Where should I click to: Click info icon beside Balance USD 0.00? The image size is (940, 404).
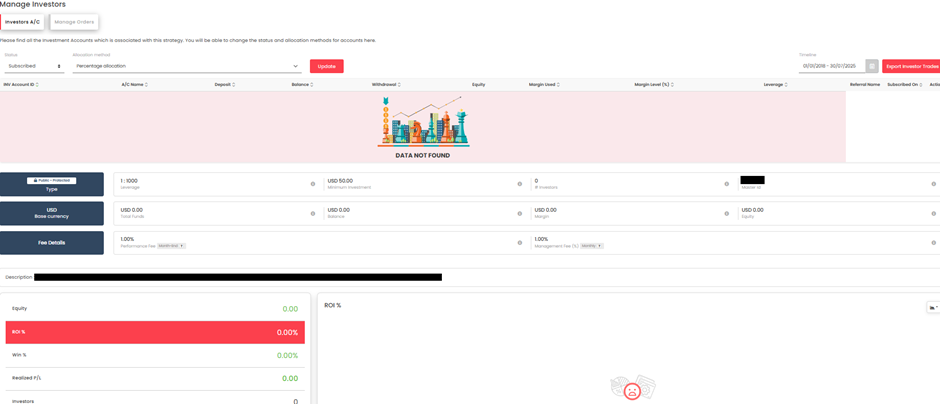[x=519, y=213]
